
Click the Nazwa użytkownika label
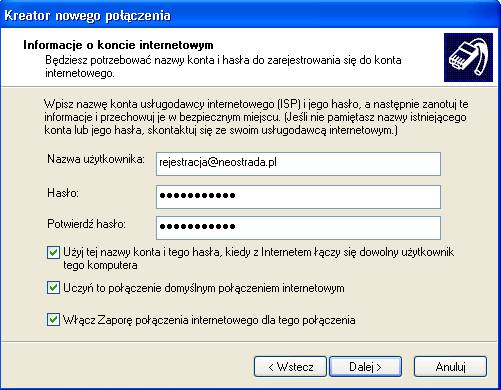click(x=96, y=159)
